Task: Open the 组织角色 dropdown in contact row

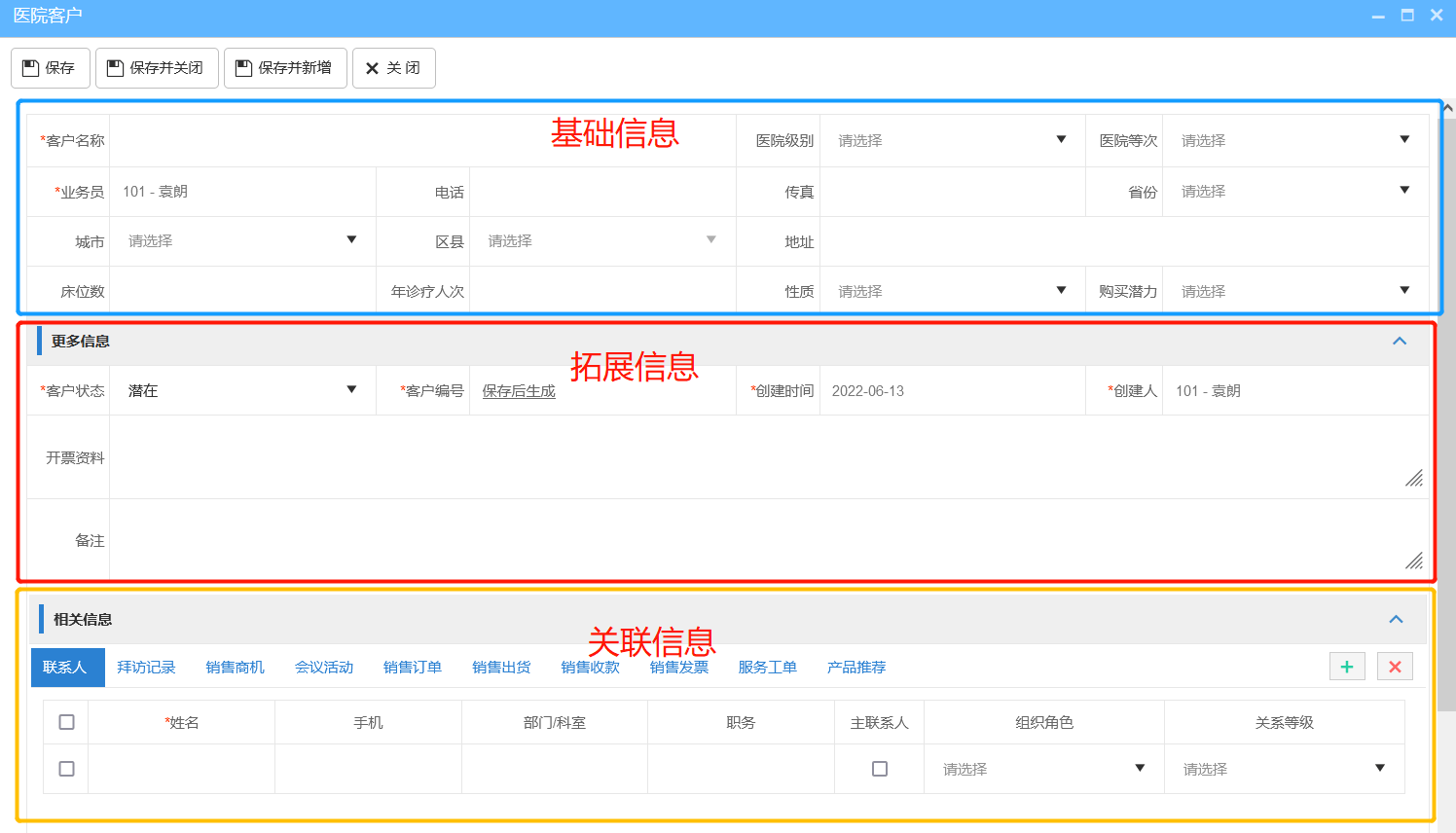Action: coord(1139,769)
